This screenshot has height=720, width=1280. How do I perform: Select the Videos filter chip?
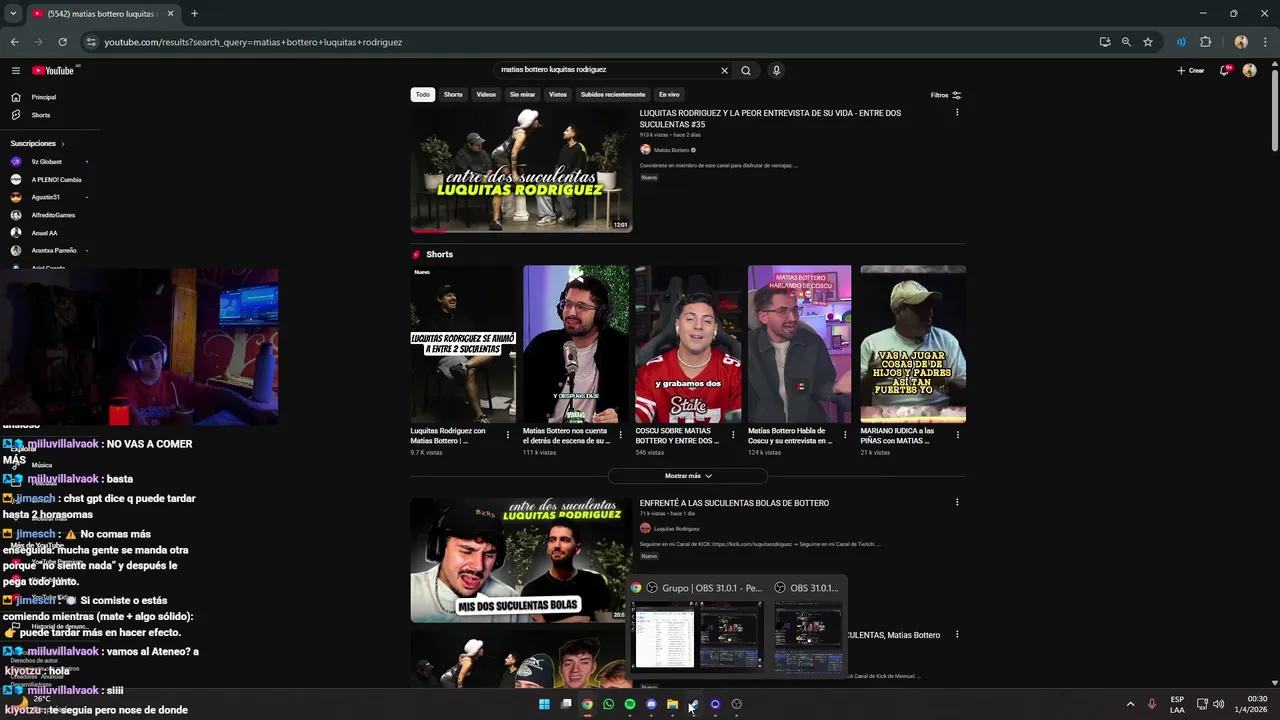pyautogui.click(x=486, y=94)
